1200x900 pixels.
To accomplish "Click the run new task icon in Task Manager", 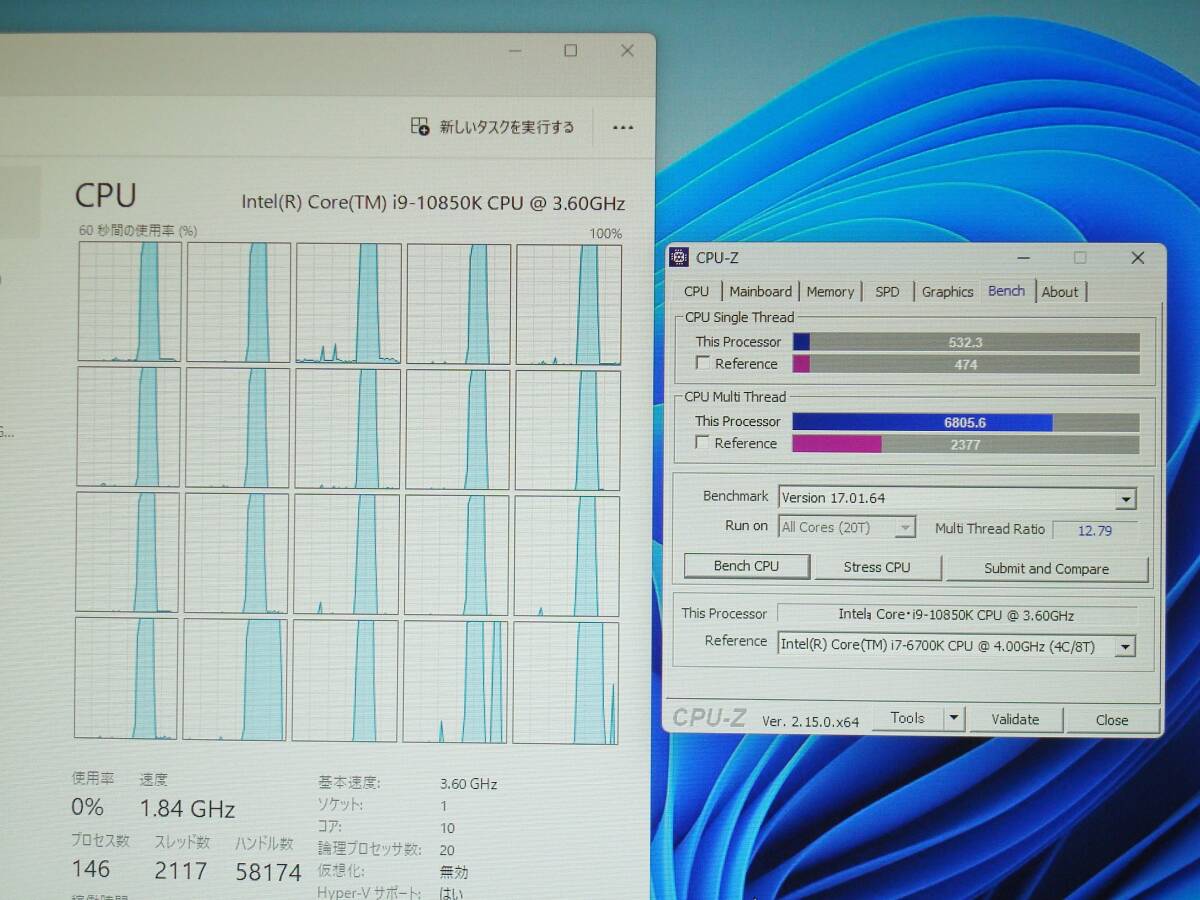I will pos(421,127).
